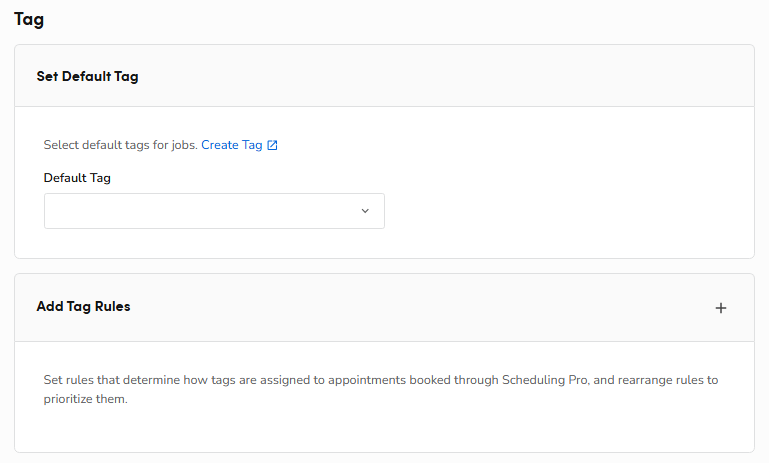The height and width of the screenshot is (463, 769).
Task: Click 'prioritize them.' text at description end
Action: click(86, 399)
